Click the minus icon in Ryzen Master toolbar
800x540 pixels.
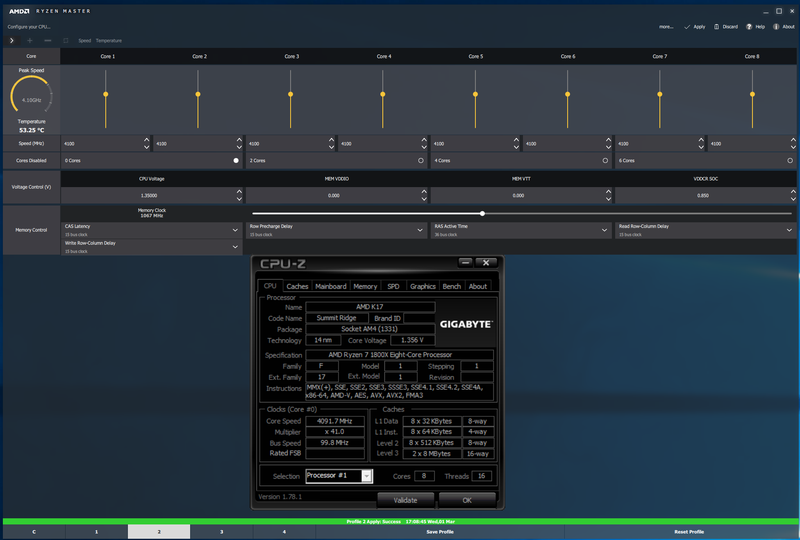(x=47, y=40)
